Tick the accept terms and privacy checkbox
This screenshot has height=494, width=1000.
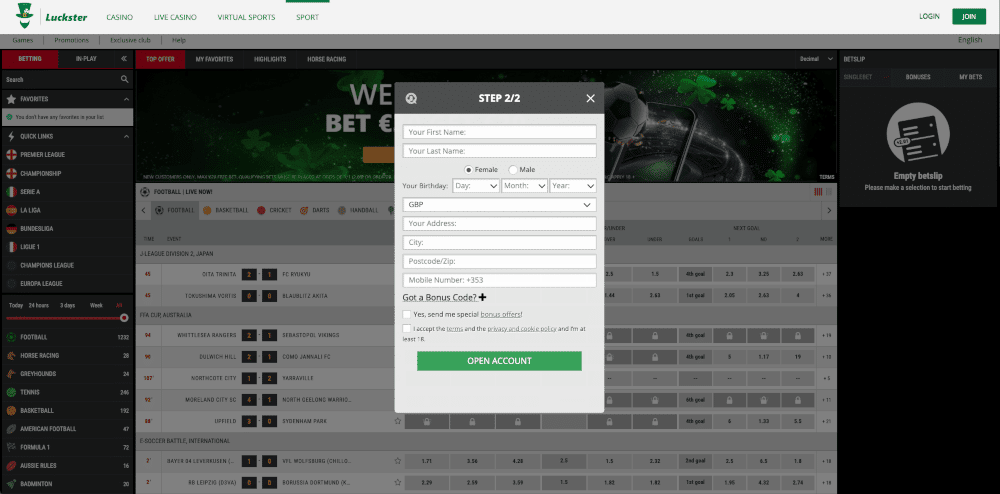(406, 328)
